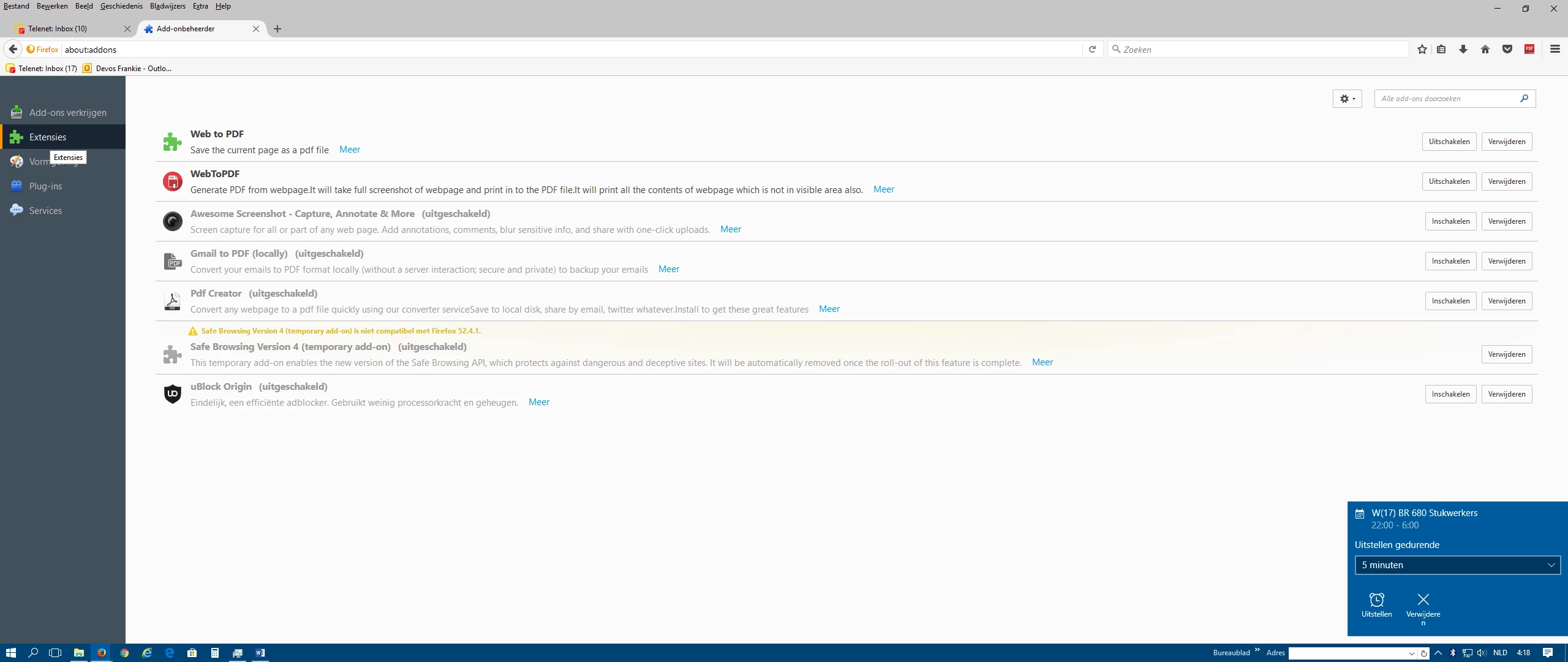Click the home page icon
The width and height of the screenshot is (1568, 662).
pos(1485,49)
